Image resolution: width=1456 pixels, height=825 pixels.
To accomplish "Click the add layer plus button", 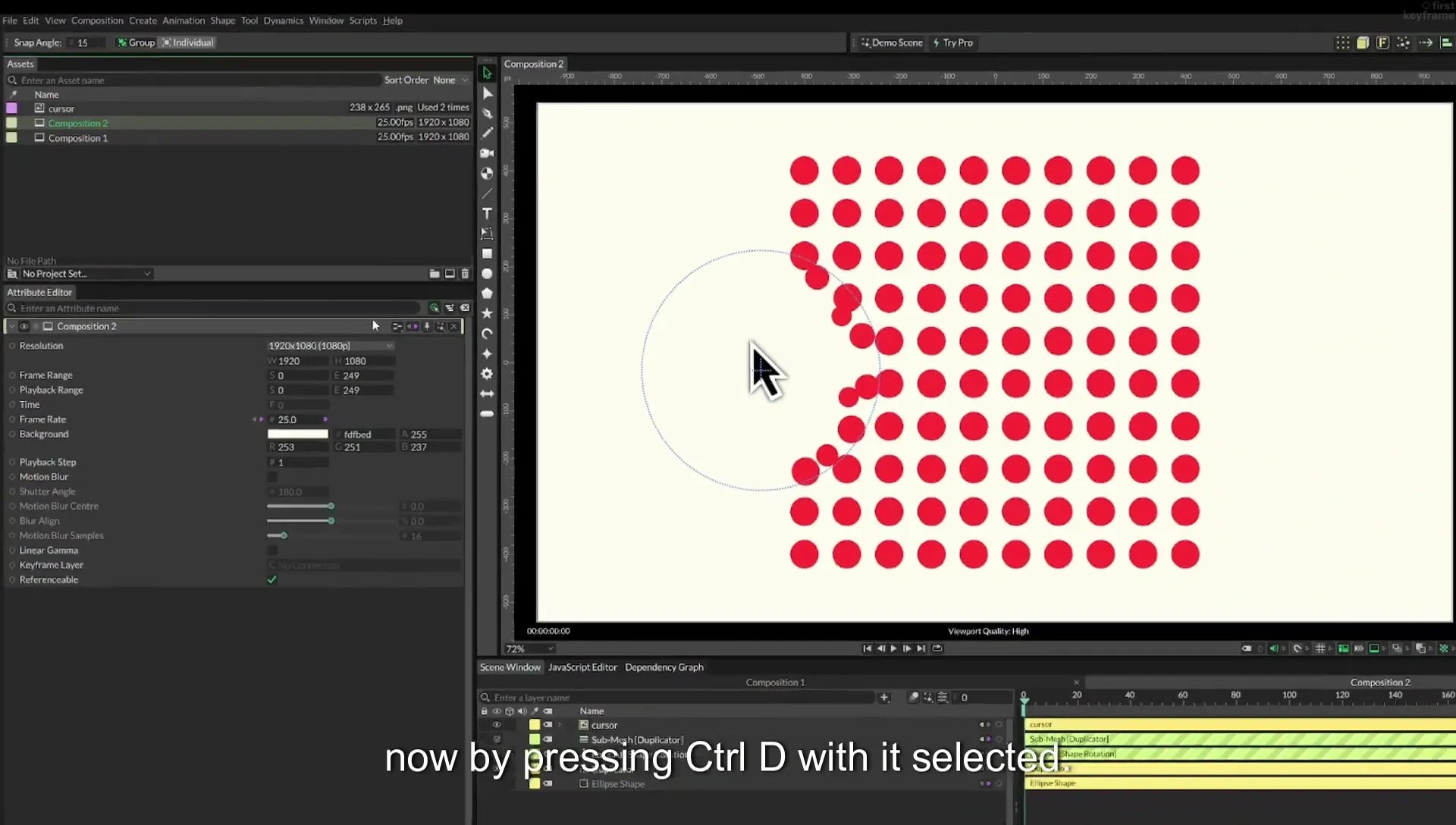I will point(884,698).
